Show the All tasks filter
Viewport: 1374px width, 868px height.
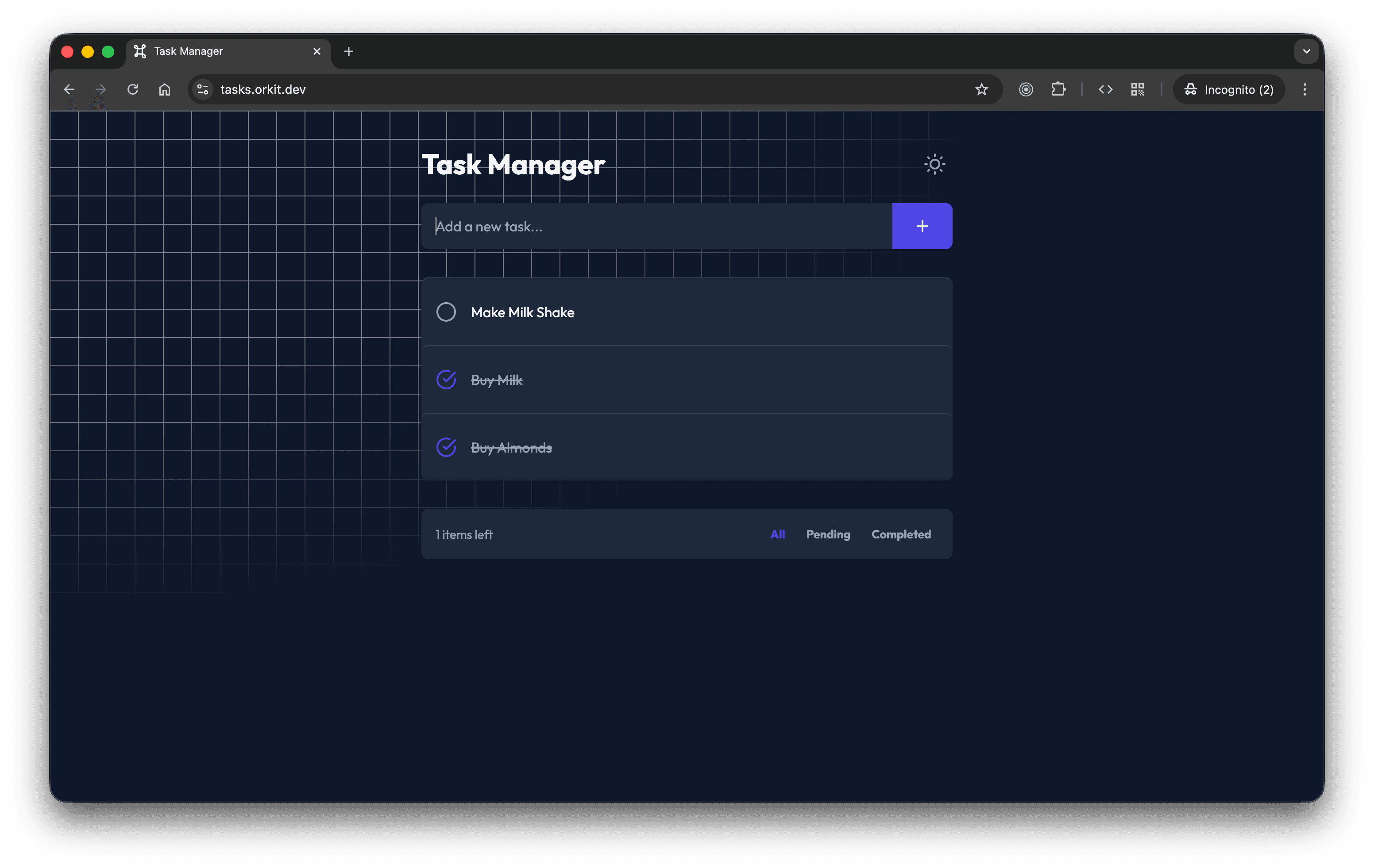[x=777, y=534]
